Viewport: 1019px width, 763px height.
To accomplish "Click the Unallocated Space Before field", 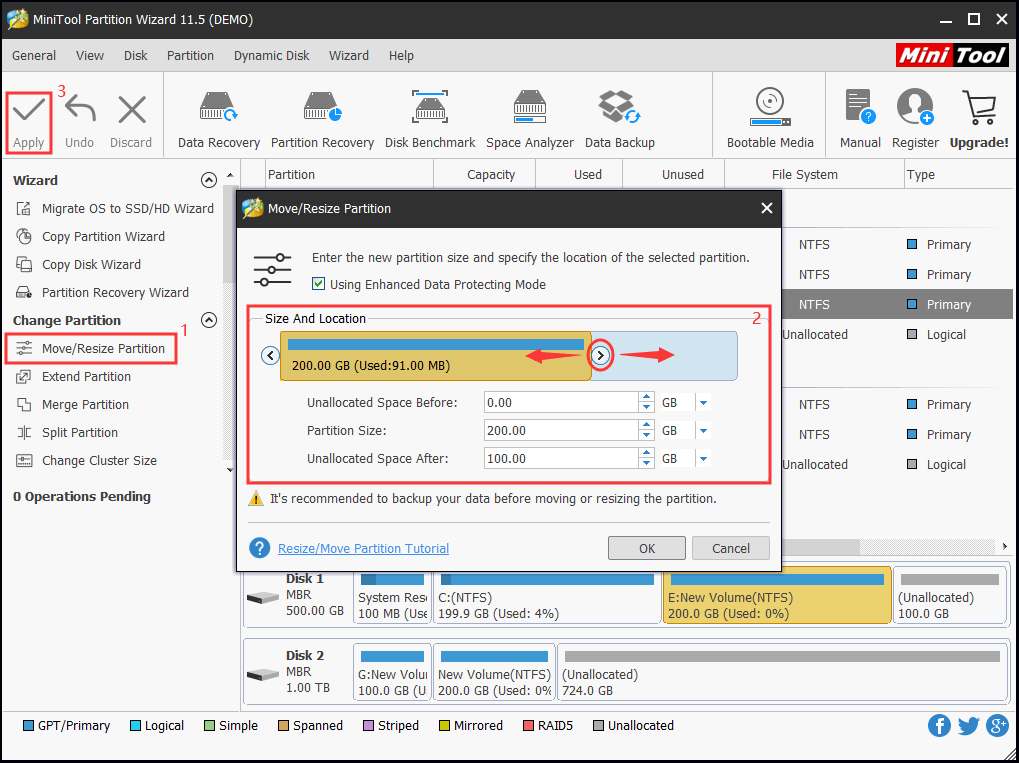I will pos(561,403).
